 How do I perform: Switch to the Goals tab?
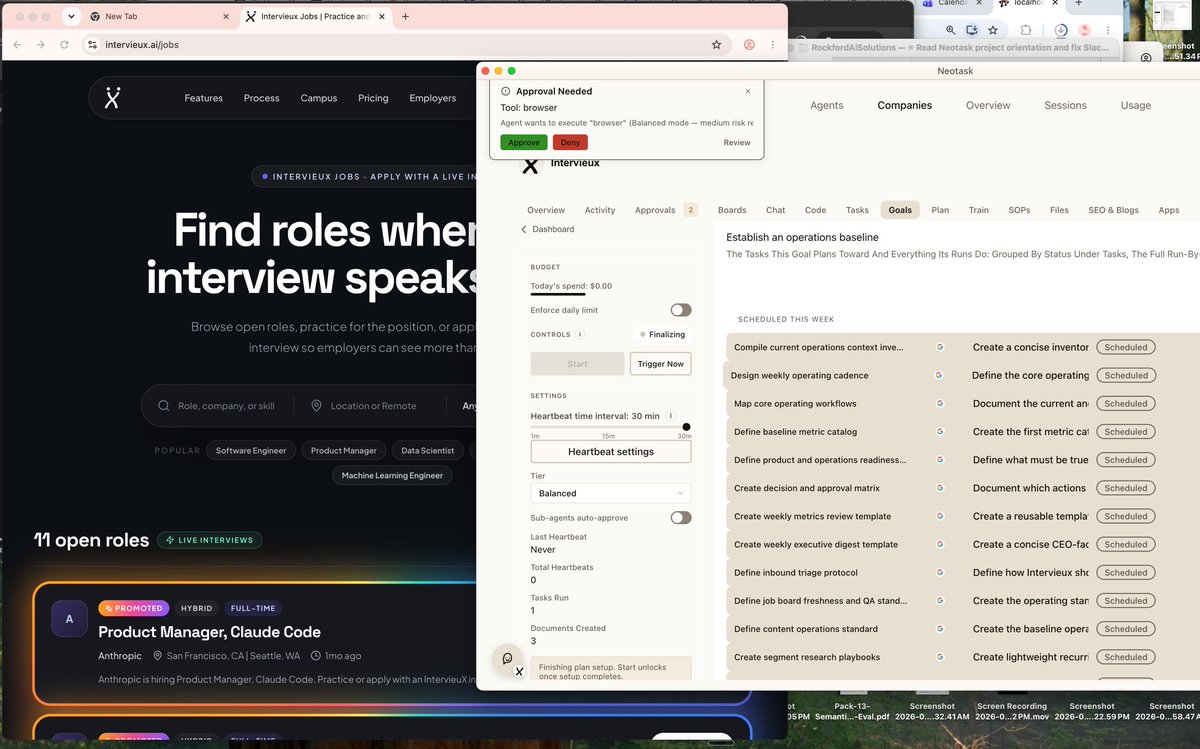900,210
